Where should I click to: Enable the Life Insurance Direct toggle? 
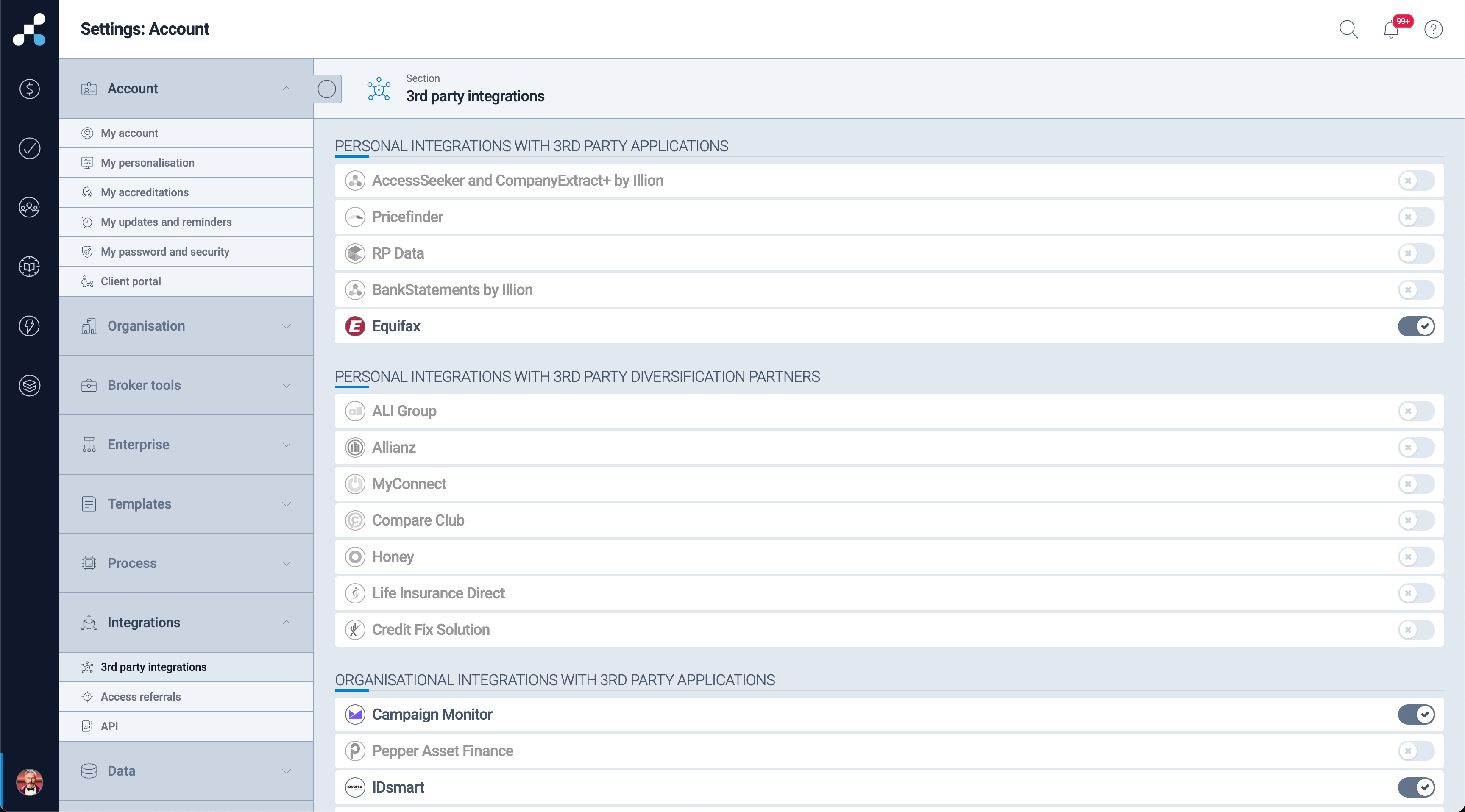1416,593
